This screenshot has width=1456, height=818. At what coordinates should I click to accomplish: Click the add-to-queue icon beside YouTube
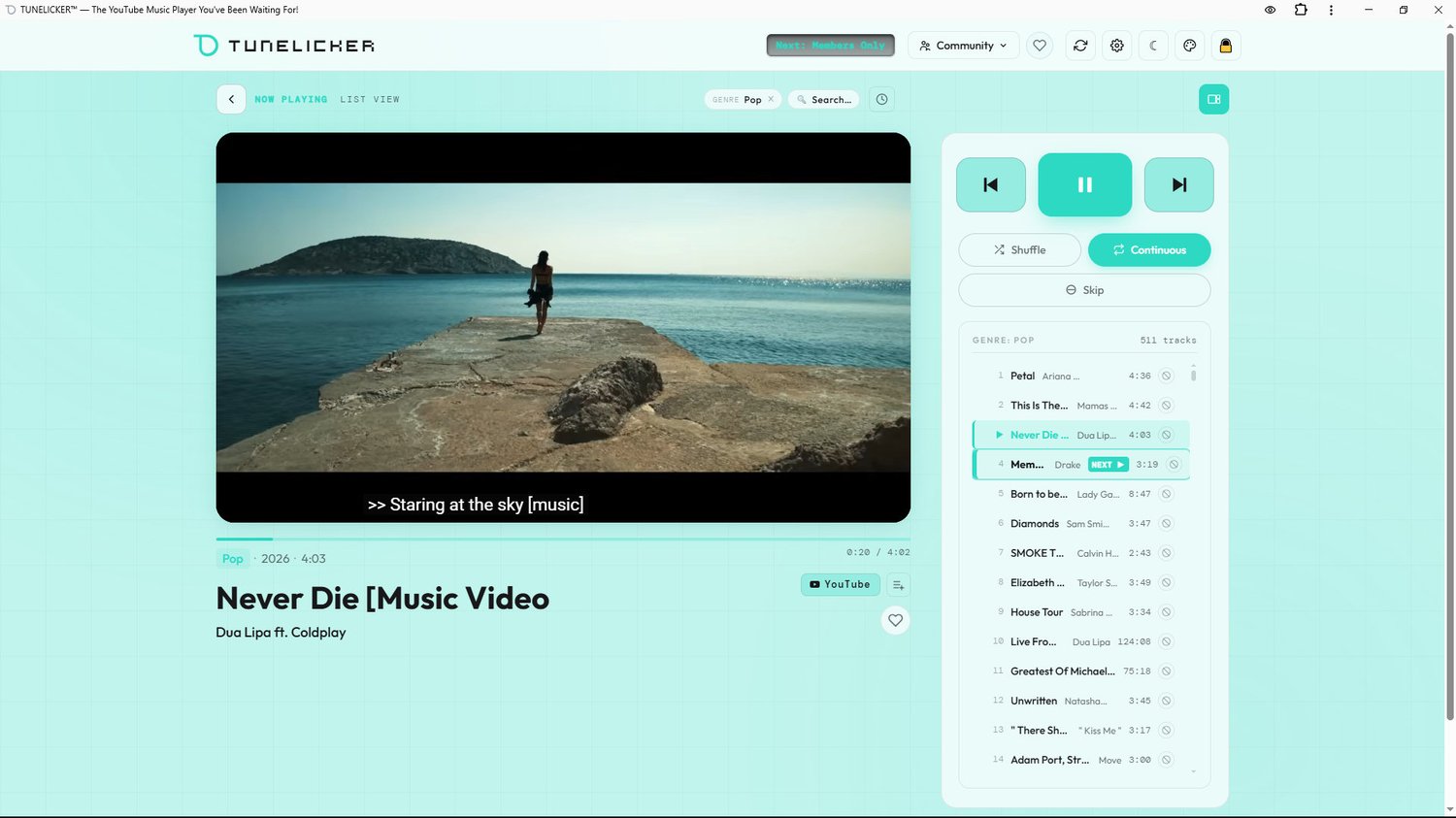[898, 585]
